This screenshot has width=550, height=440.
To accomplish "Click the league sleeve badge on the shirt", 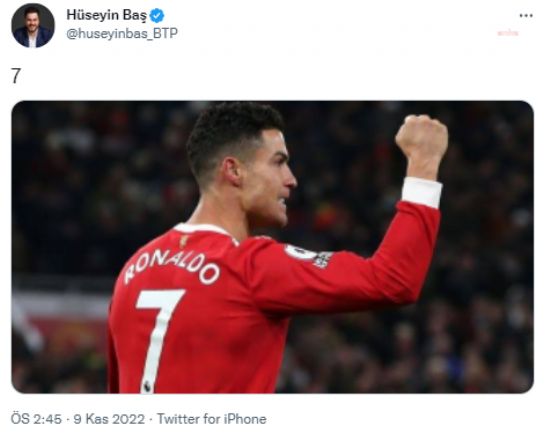I will pos(309,254).
